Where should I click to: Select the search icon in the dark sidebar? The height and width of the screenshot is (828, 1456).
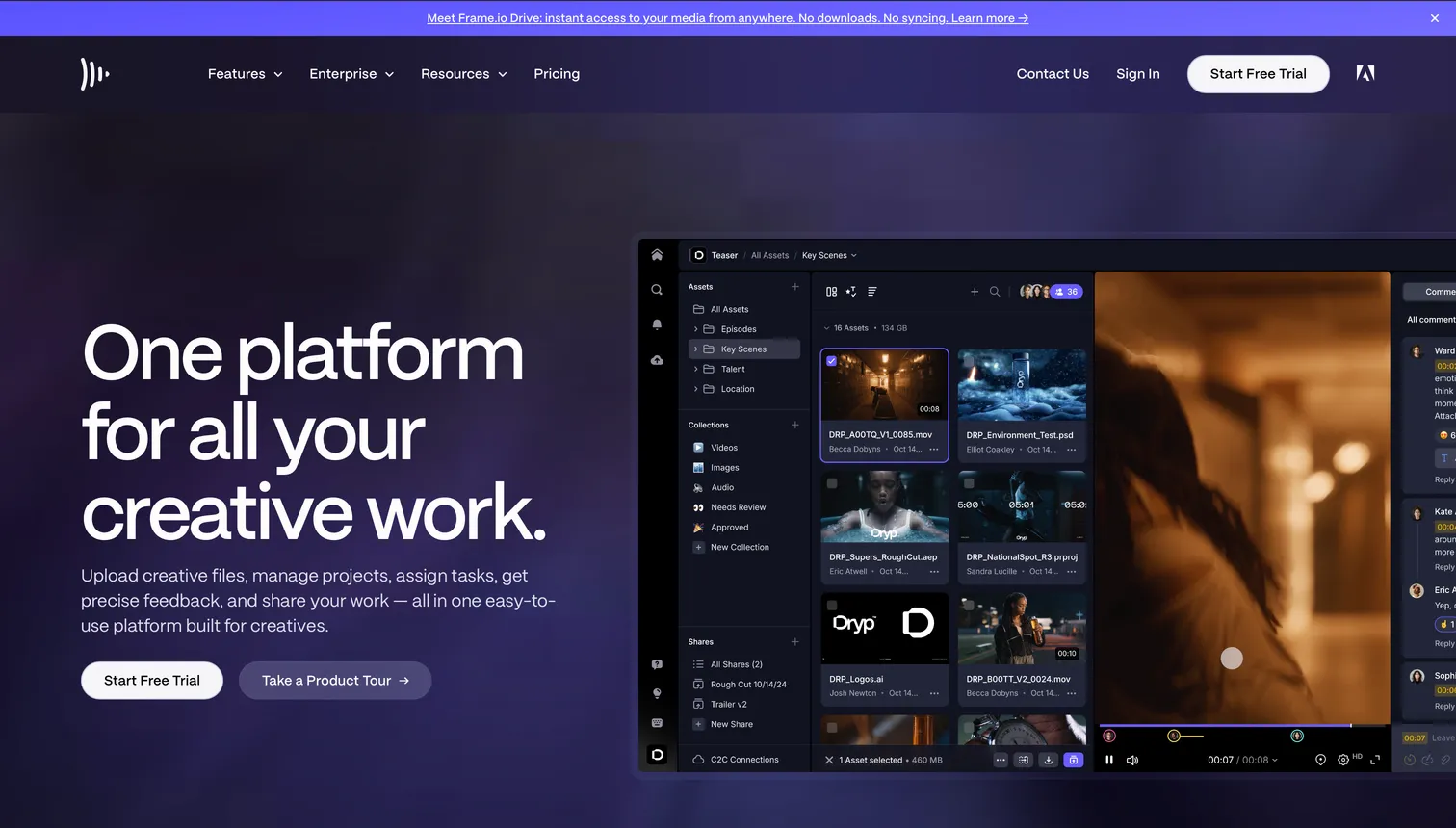coord(657,288)
